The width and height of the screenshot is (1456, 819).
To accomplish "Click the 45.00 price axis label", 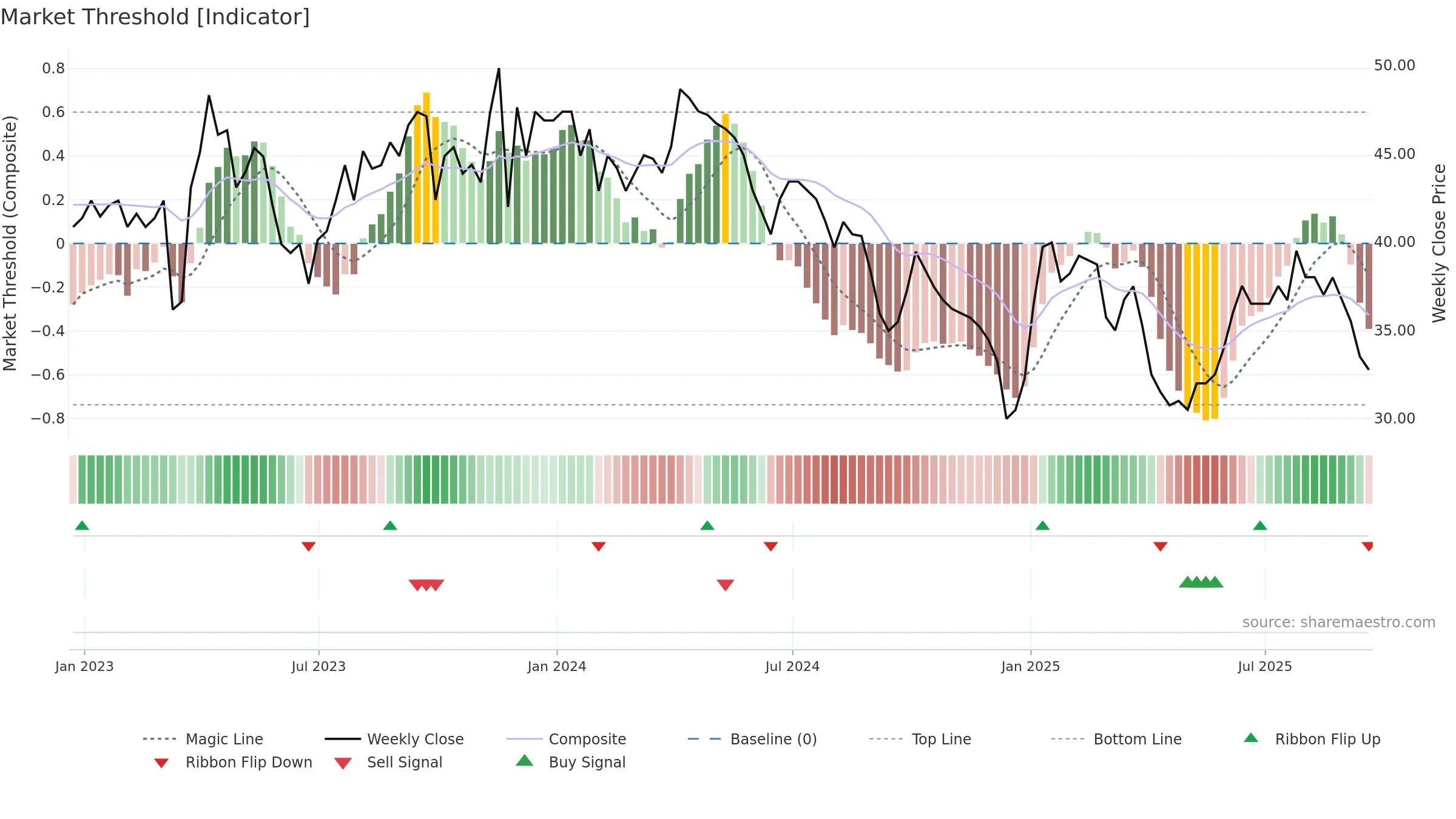I will [x=1395, y=154].
